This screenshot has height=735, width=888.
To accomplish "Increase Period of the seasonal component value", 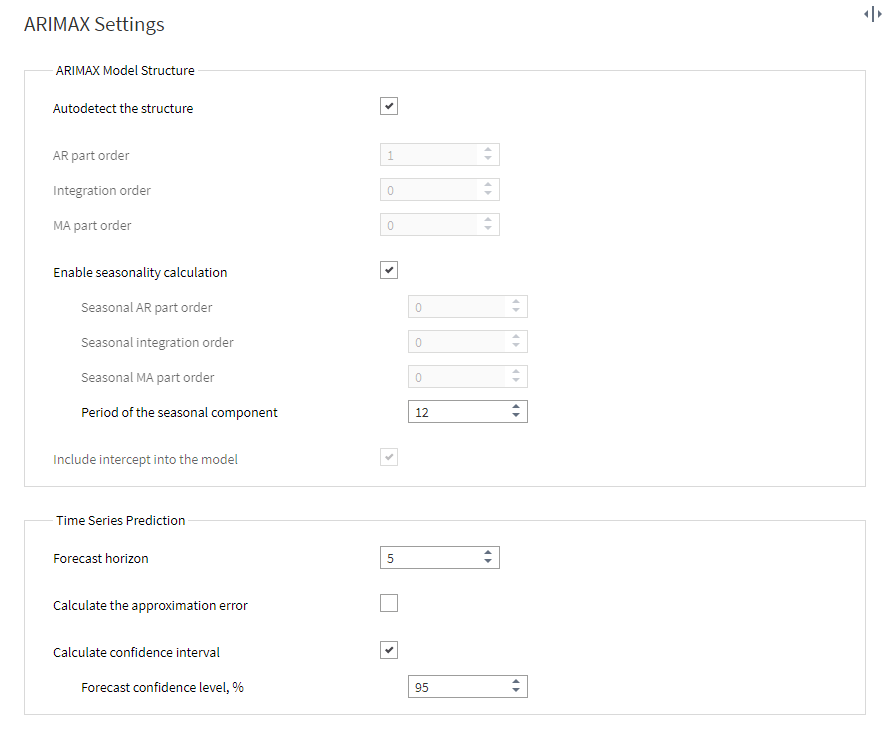I will click(x=515, y=407).
